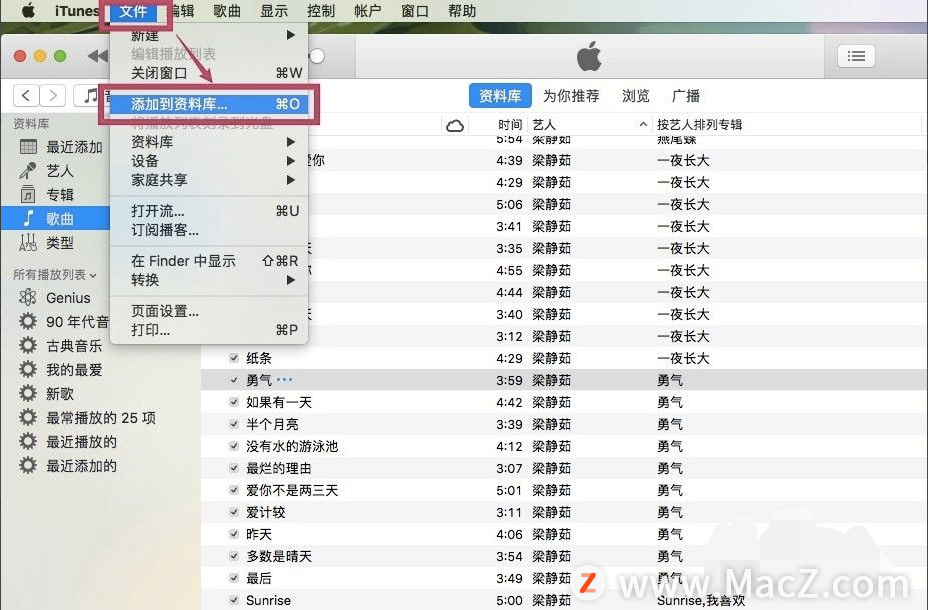
Task: Click the rewind playback button
Action: 98,56
